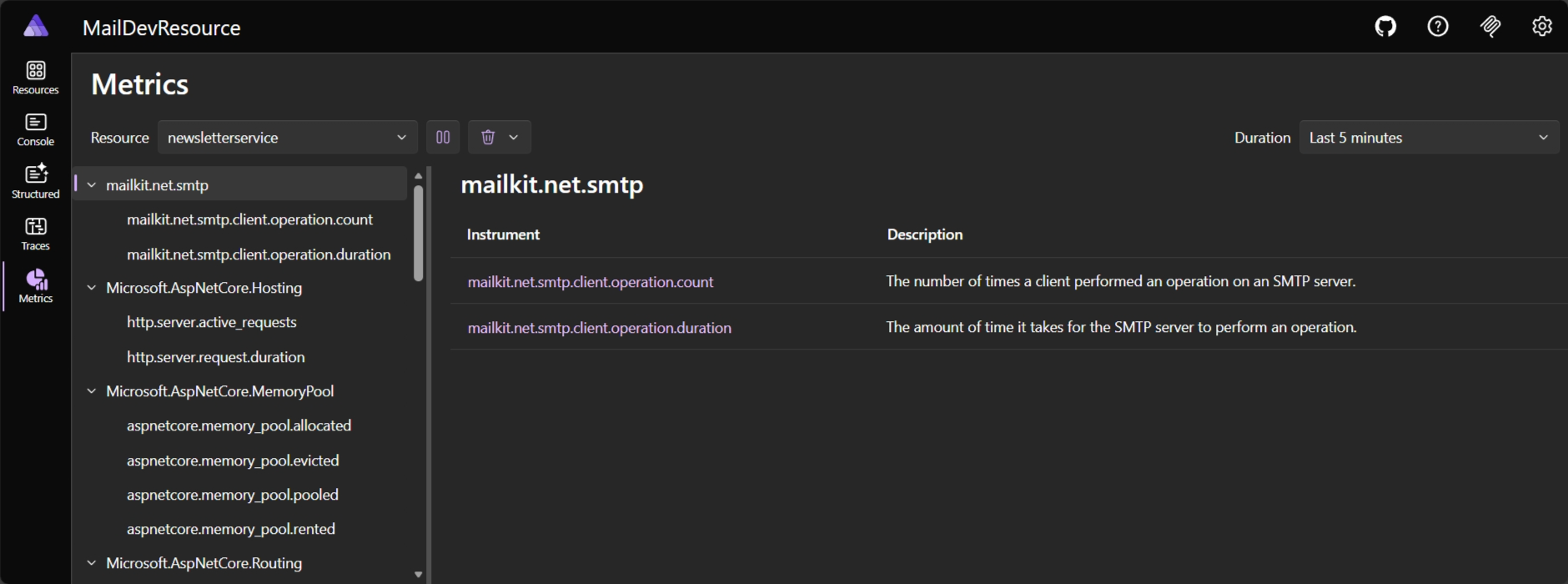Select aspnetcore.memory_pool.rented metric
This screenshot has height=584, width=1568.
(x=231, y=529)
